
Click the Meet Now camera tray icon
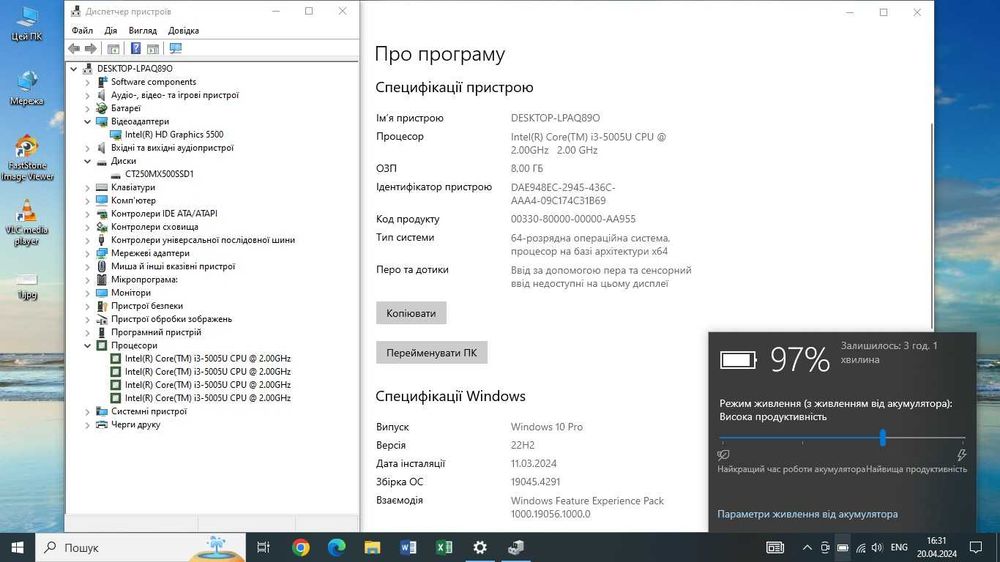click(x=825, y=547)
